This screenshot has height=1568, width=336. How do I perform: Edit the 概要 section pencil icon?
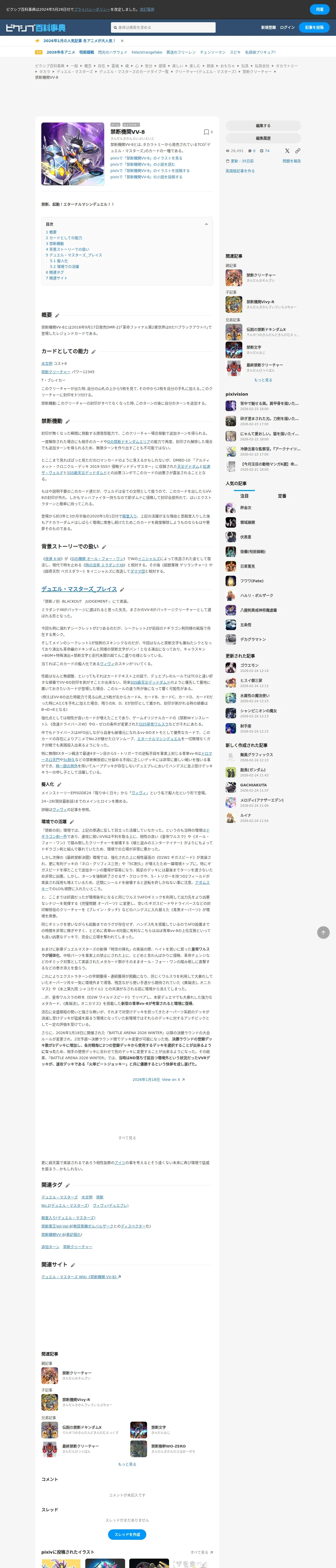[57, 315]
